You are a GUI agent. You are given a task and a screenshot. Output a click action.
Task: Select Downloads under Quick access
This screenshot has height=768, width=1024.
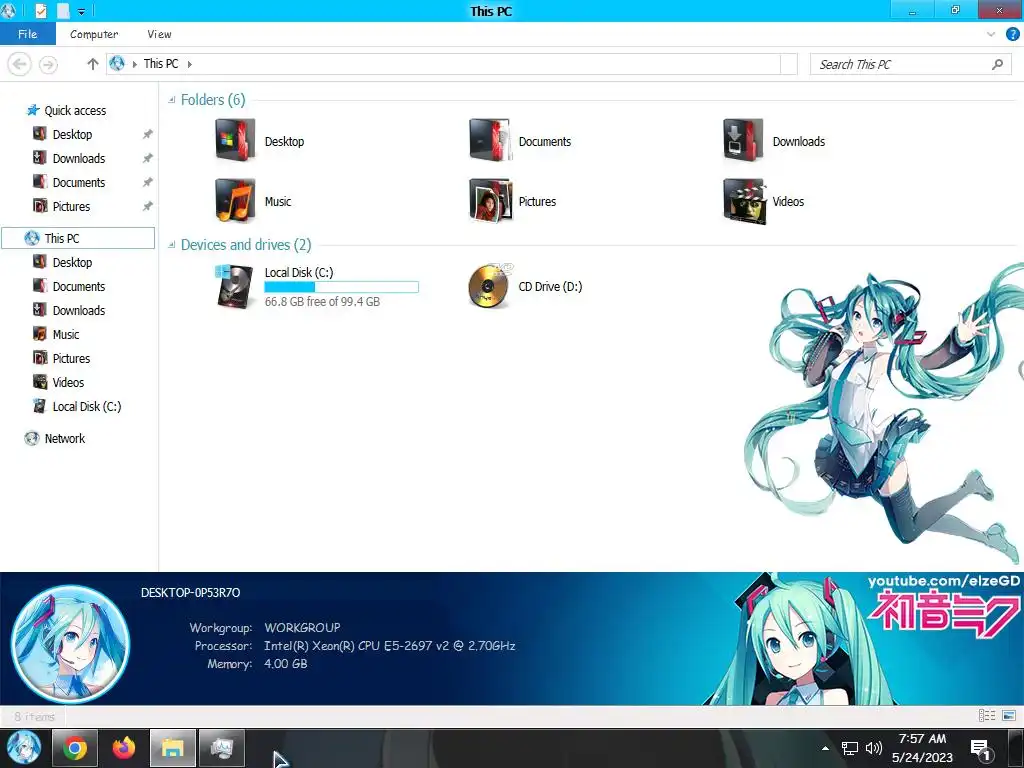click(x=78, y=159)
